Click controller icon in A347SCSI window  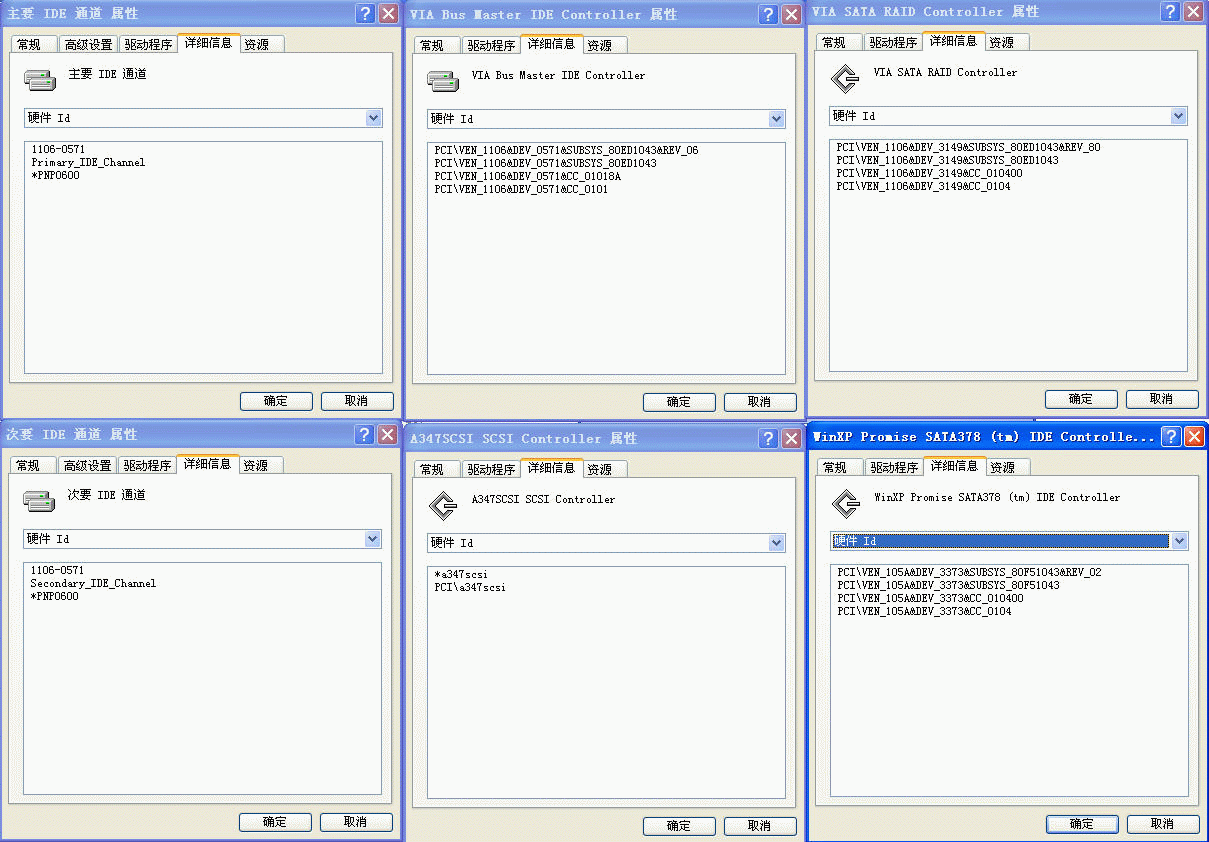pyautogui.click(x=443, y=505)
